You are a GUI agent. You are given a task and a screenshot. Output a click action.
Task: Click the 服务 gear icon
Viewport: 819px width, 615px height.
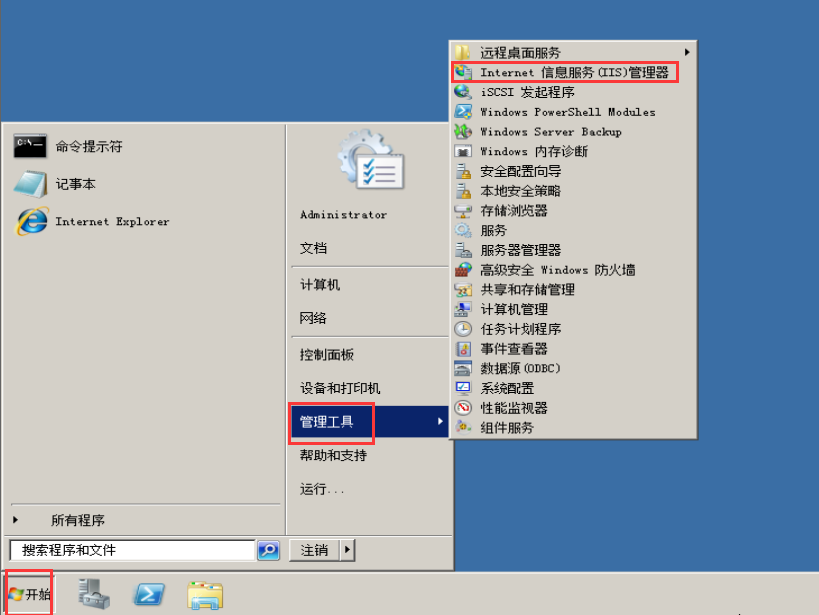click(463, 230)
